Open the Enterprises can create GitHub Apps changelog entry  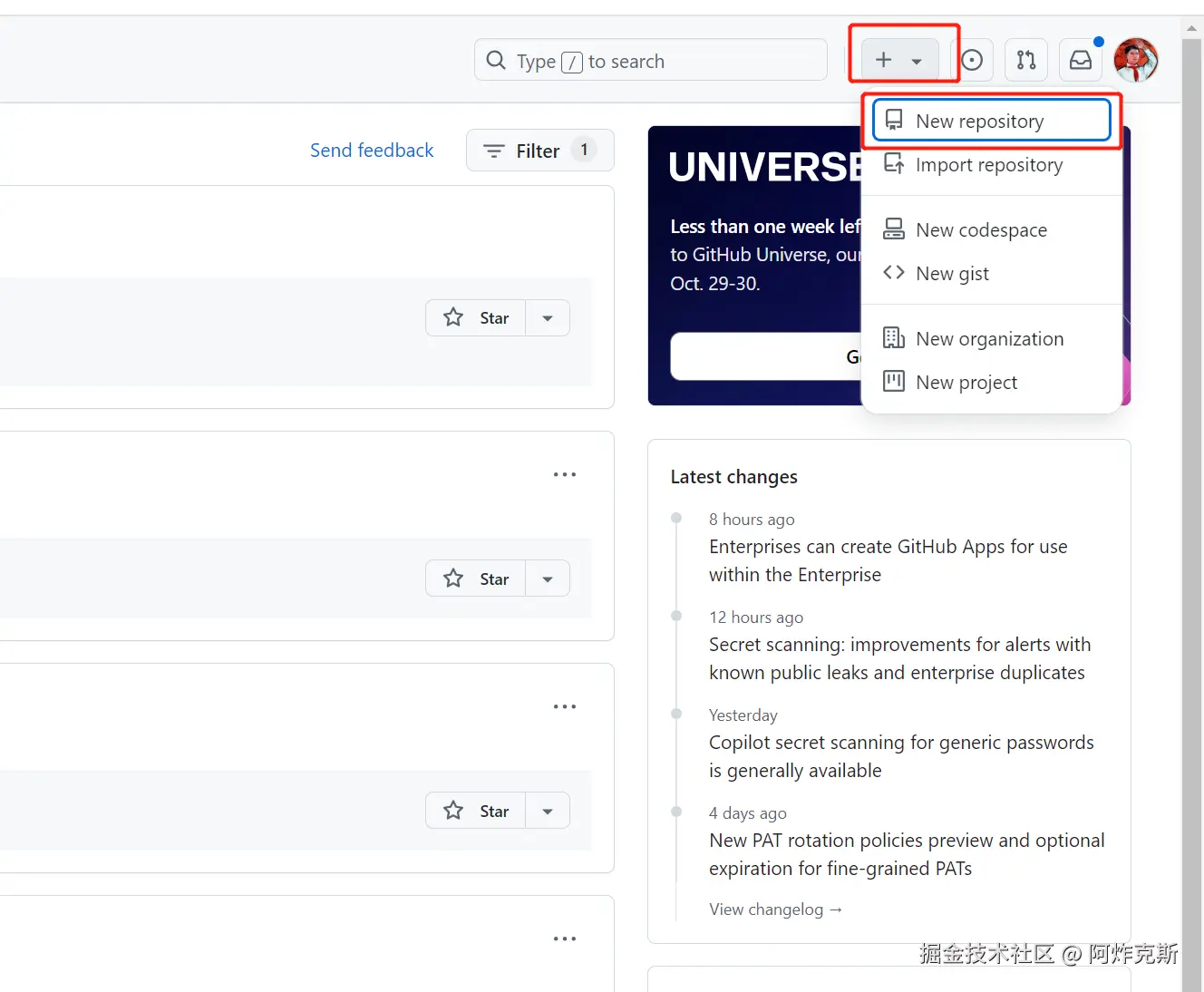[x=888, y=560]
